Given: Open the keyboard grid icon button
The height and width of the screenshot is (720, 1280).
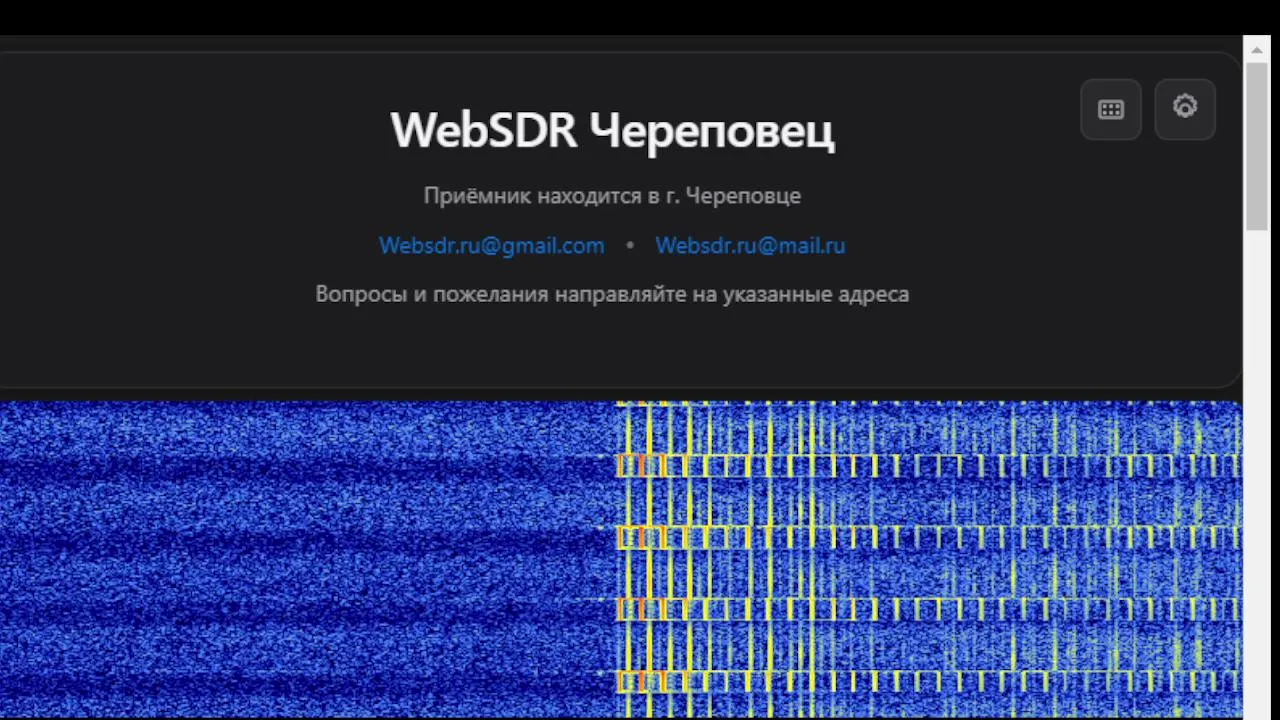Looking at the screenshot, I should coord(1111,109).
